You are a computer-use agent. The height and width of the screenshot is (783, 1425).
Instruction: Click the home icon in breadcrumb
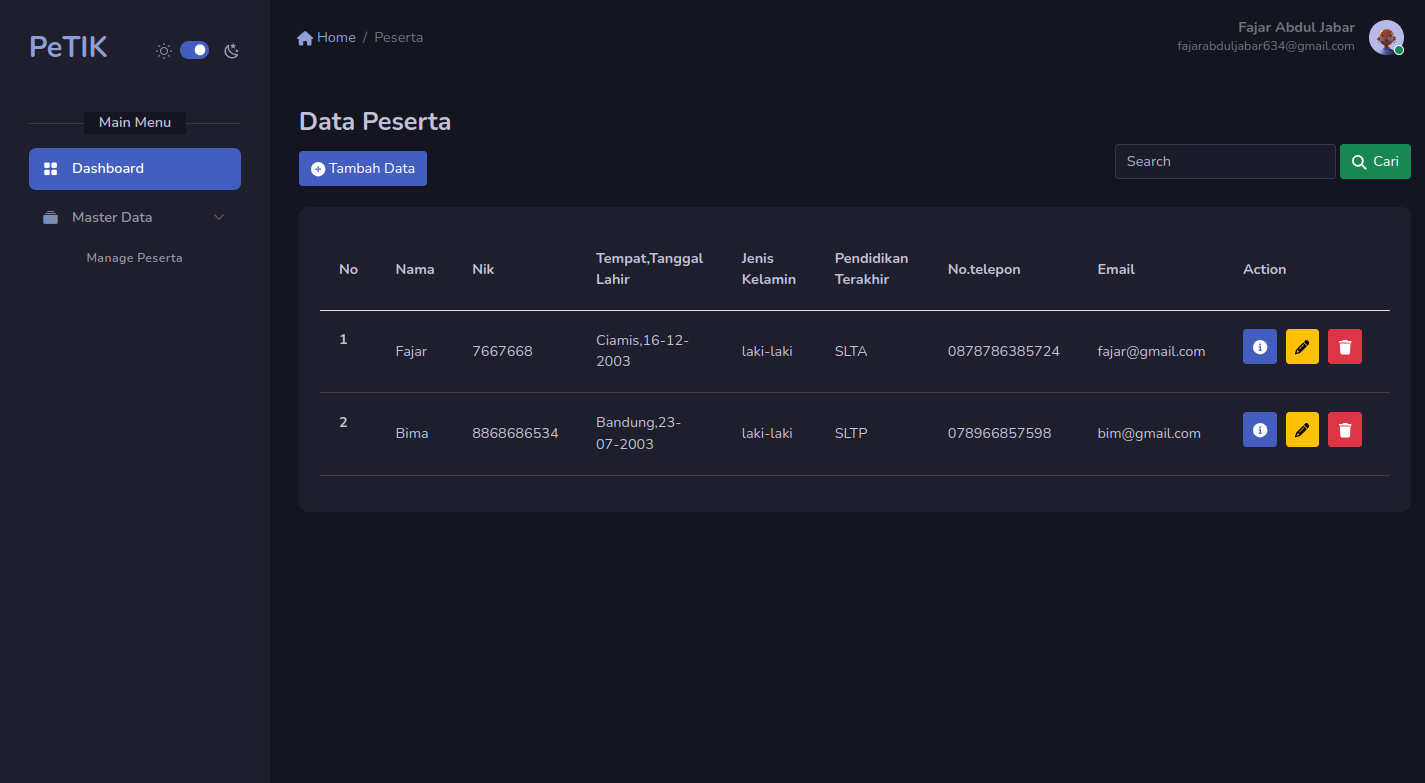305,38
